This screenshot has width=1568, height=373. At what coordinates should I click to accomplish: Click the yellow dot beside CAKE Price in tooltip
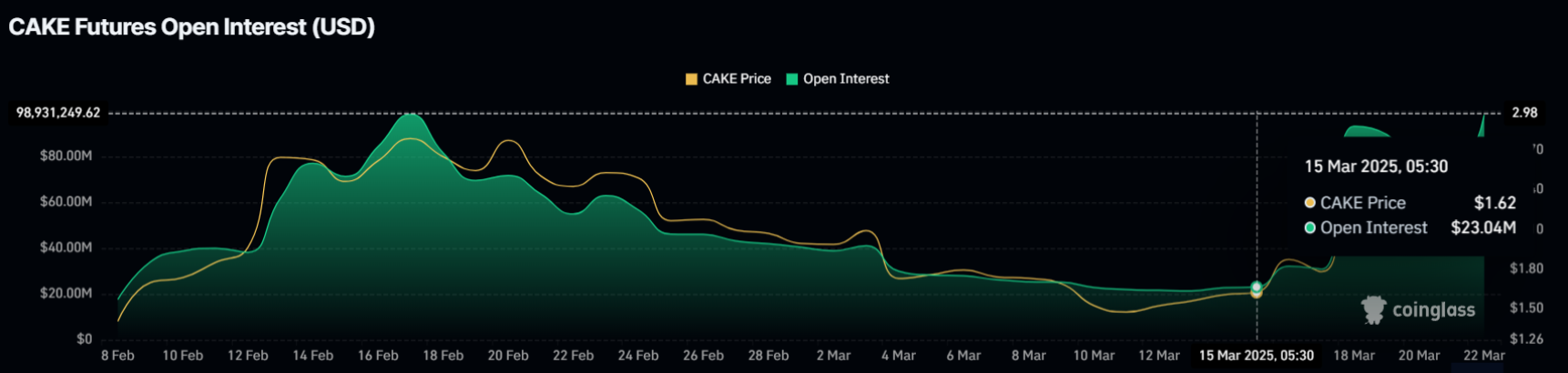coord(1310,203)
